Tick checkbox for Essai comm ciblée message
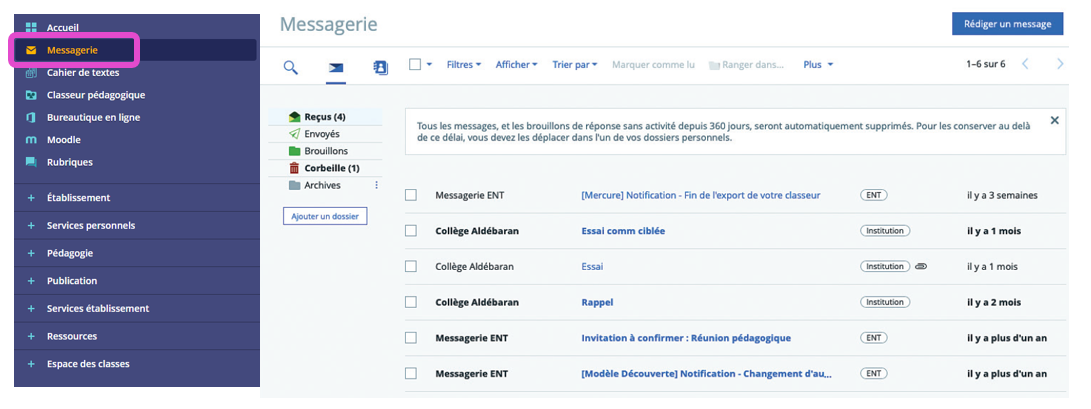This screenshot has height=409, width=1091. pos(411,231)
